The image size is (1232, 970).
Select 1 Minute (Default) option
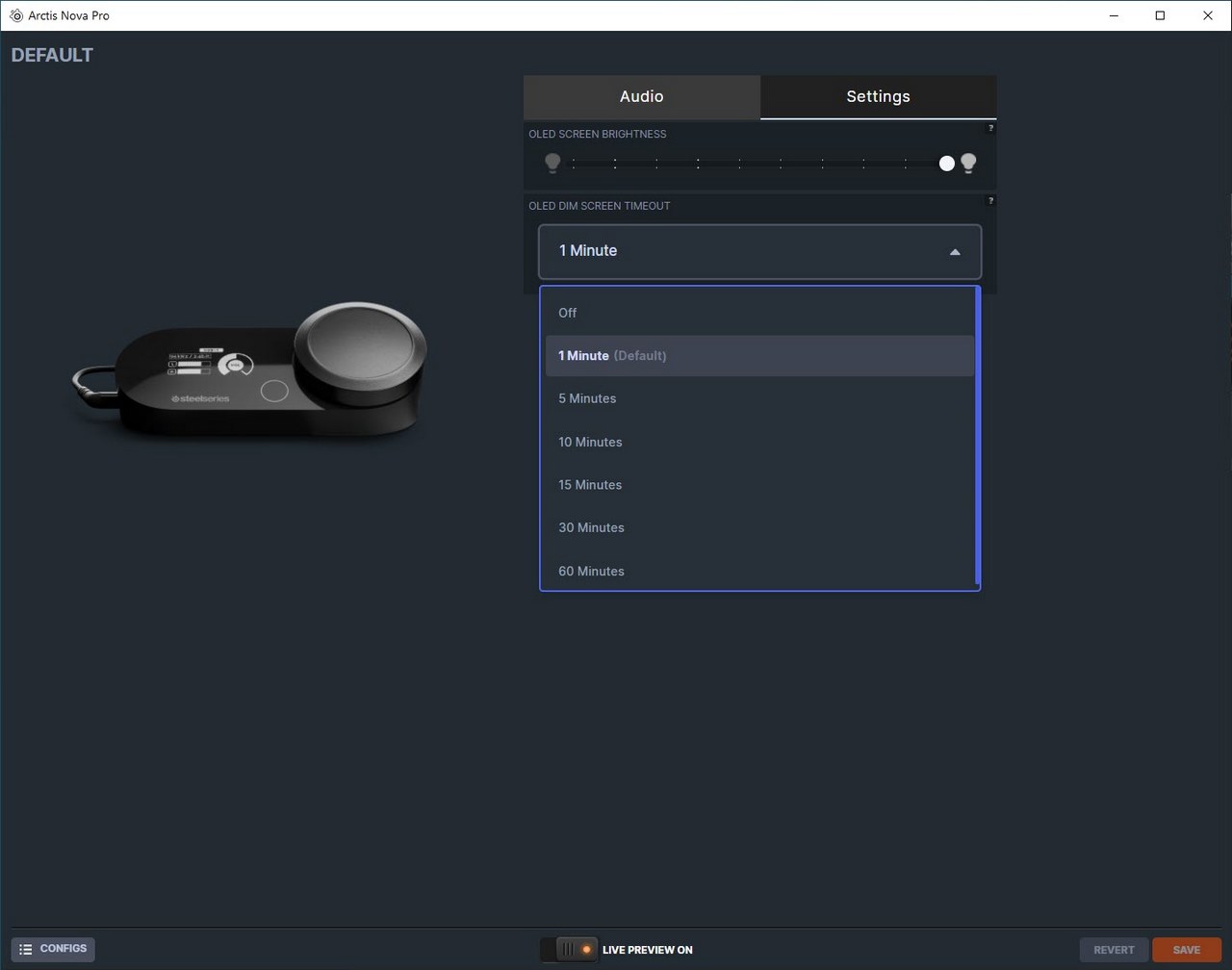[760, 356]
